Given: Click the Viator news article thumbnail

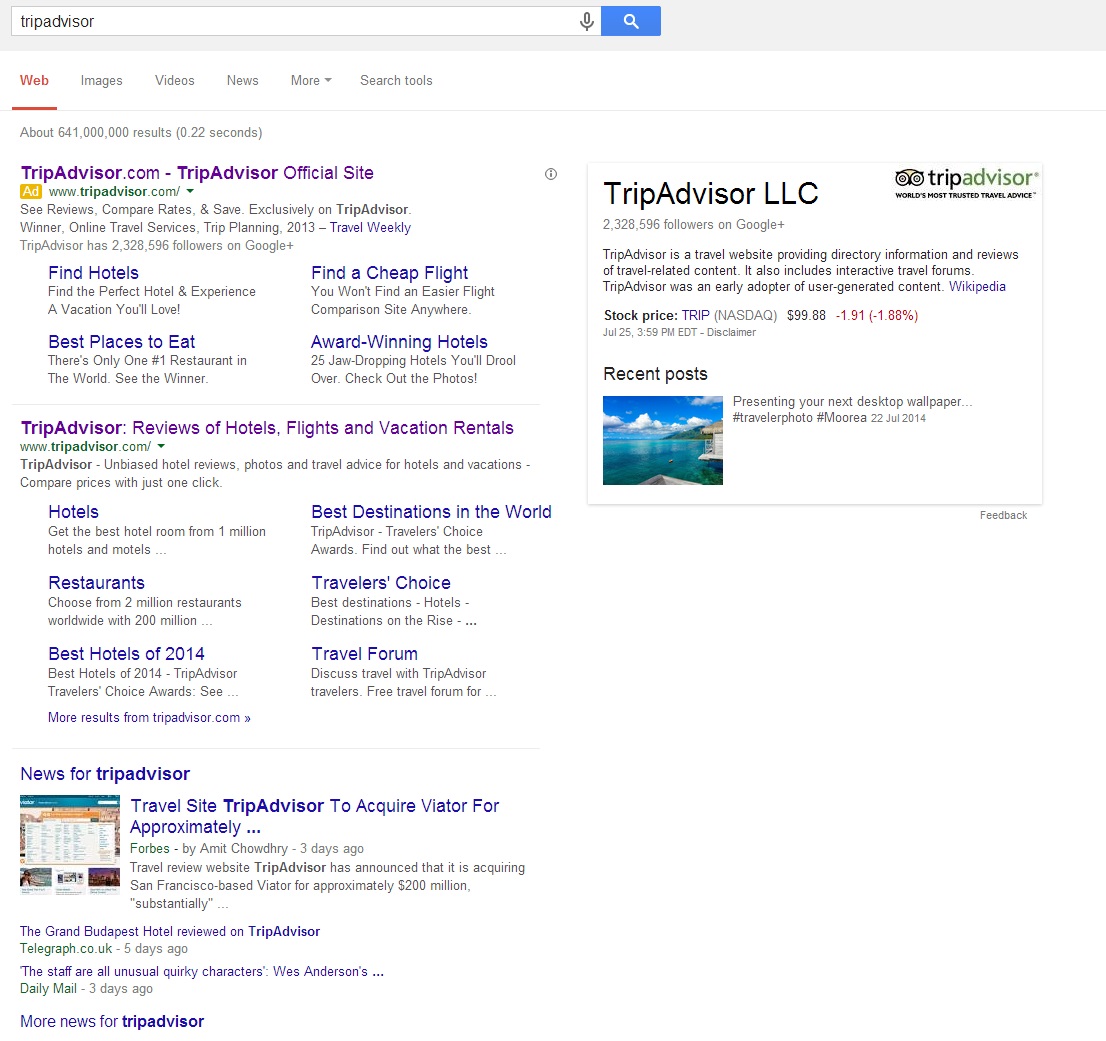Looking at the screenshot, I should coord(70,845).
